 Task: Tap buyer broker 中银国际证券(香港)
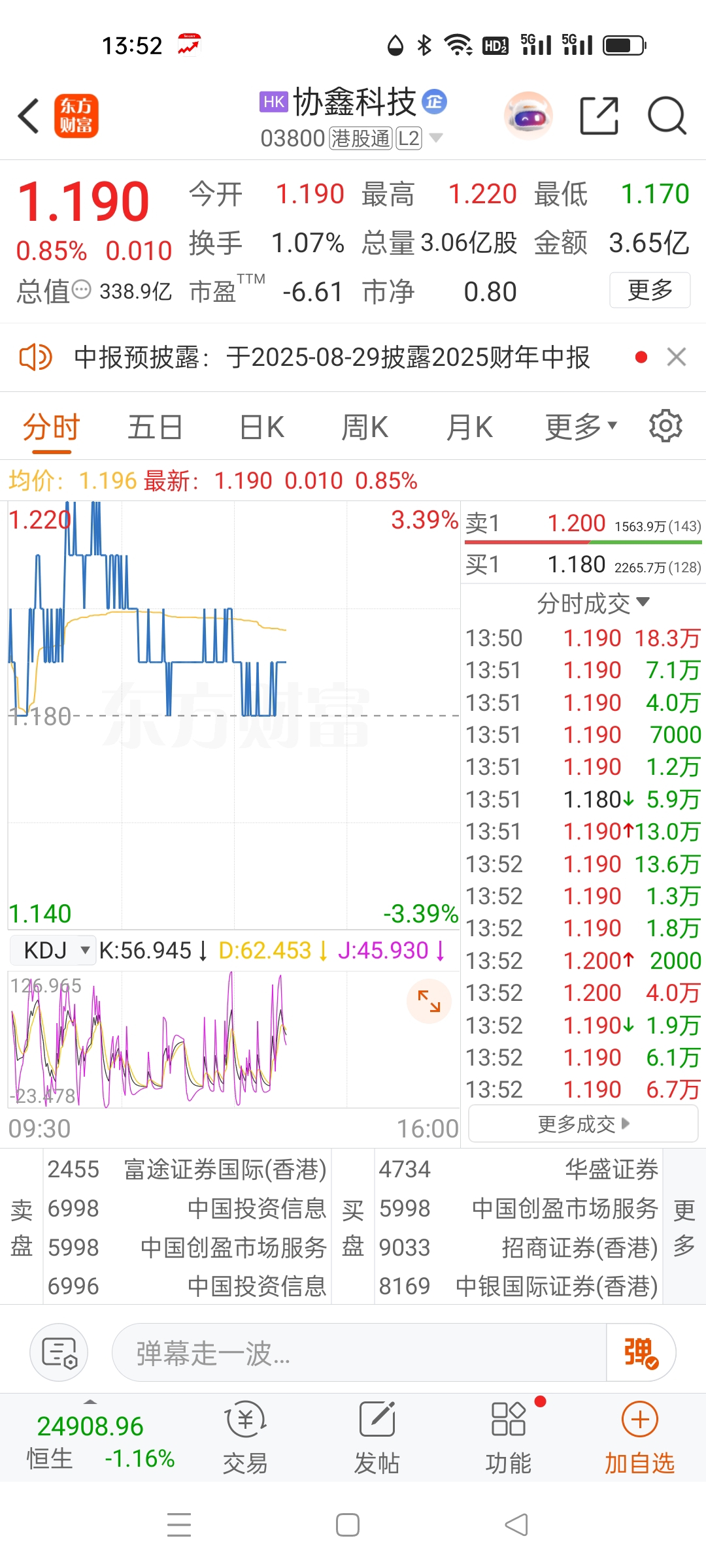tap(518, 1286)
